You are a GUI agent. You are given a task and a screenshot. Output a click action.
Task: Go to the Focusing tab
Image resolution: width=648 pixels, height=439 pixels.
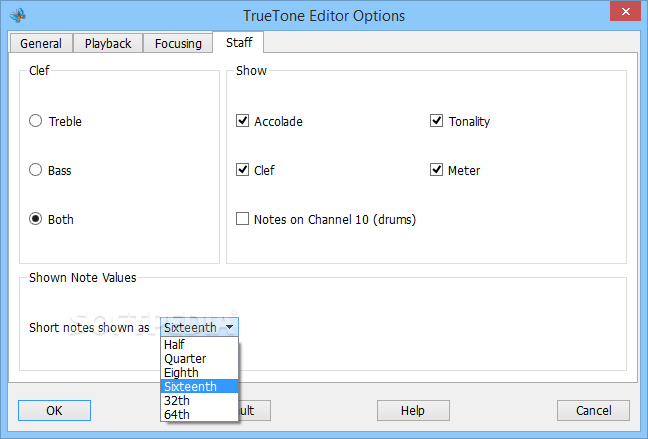click(178, 43)
